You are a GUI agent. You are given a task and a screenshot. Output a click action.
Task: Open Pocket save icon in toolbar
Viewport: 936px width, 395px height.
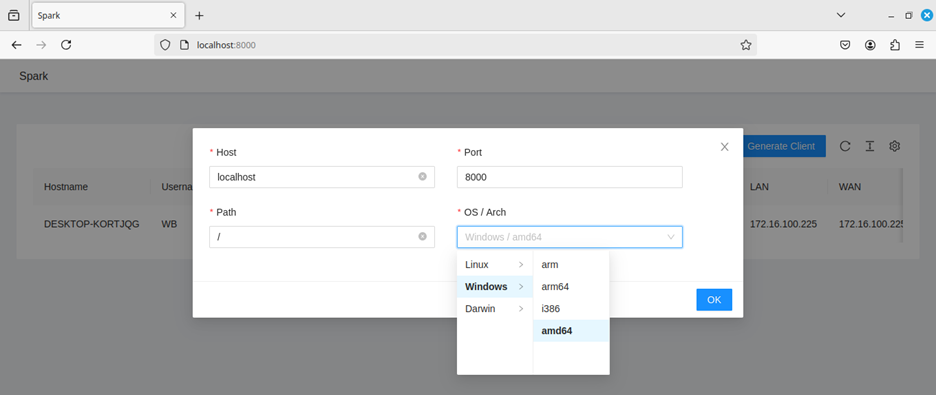(x=845, y=45)
